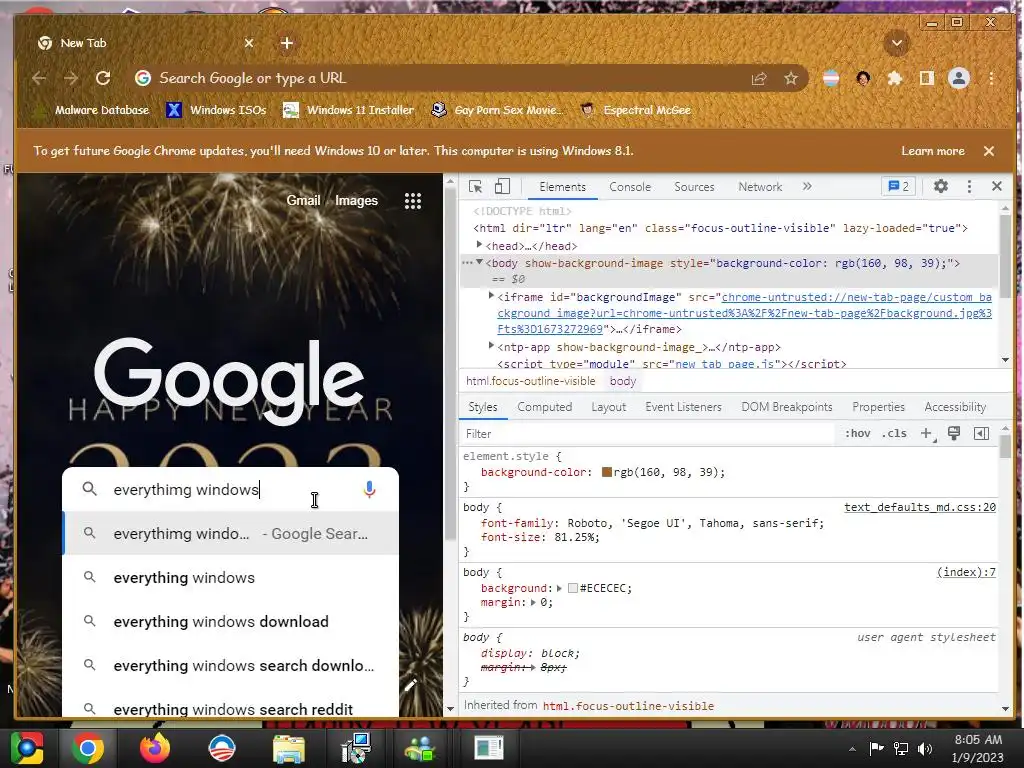Open the Layout tab
The height and width of the screenshot is (768, 1024).
pos(609,407)
